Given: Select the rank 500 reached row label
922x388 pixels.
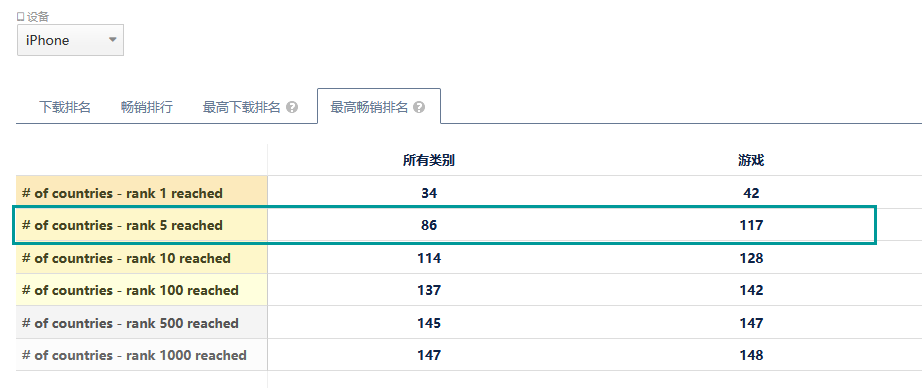Looking at the screenshot, I should click(x=130, y=323).
